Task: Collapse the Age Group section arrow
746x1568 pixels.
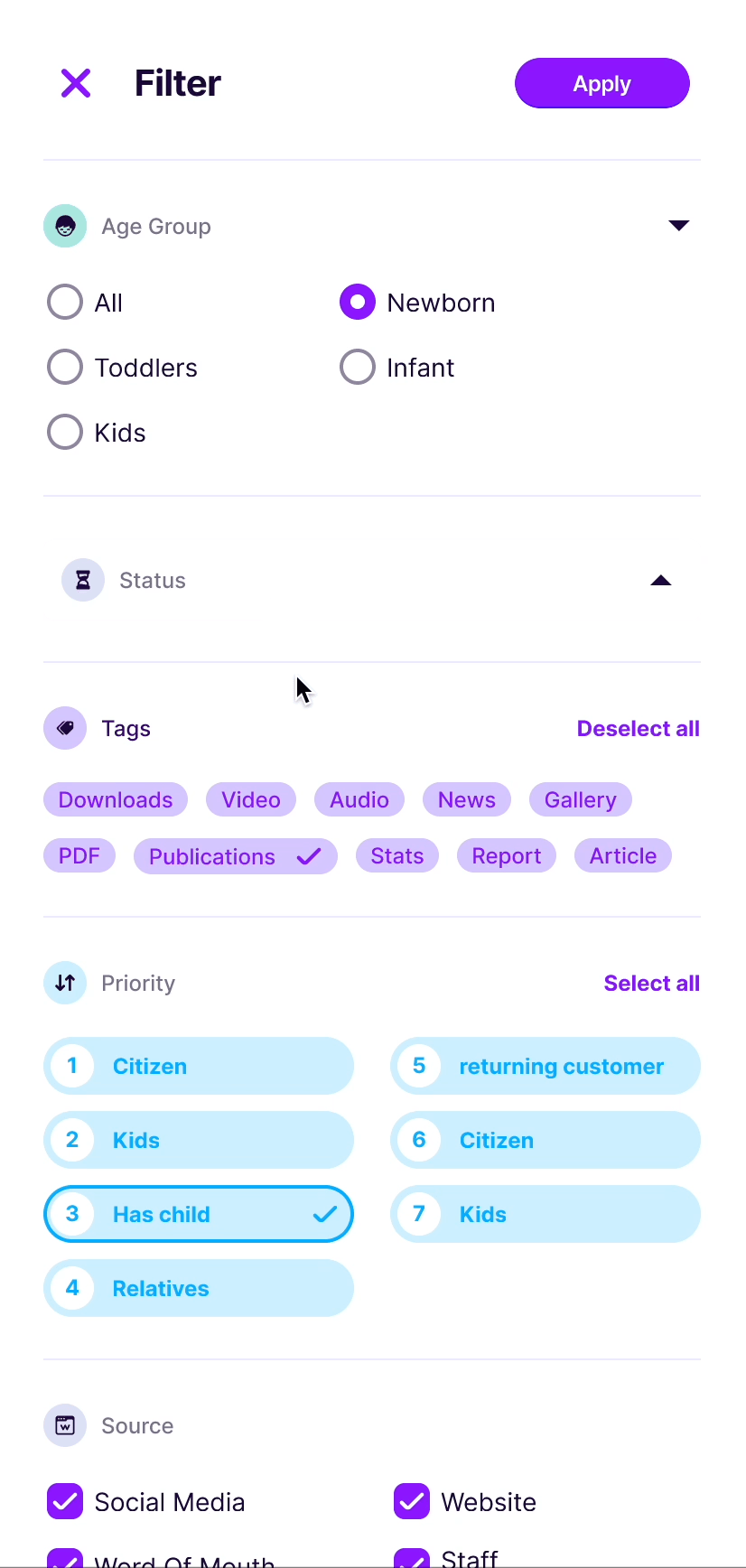Action: (679, 225)
